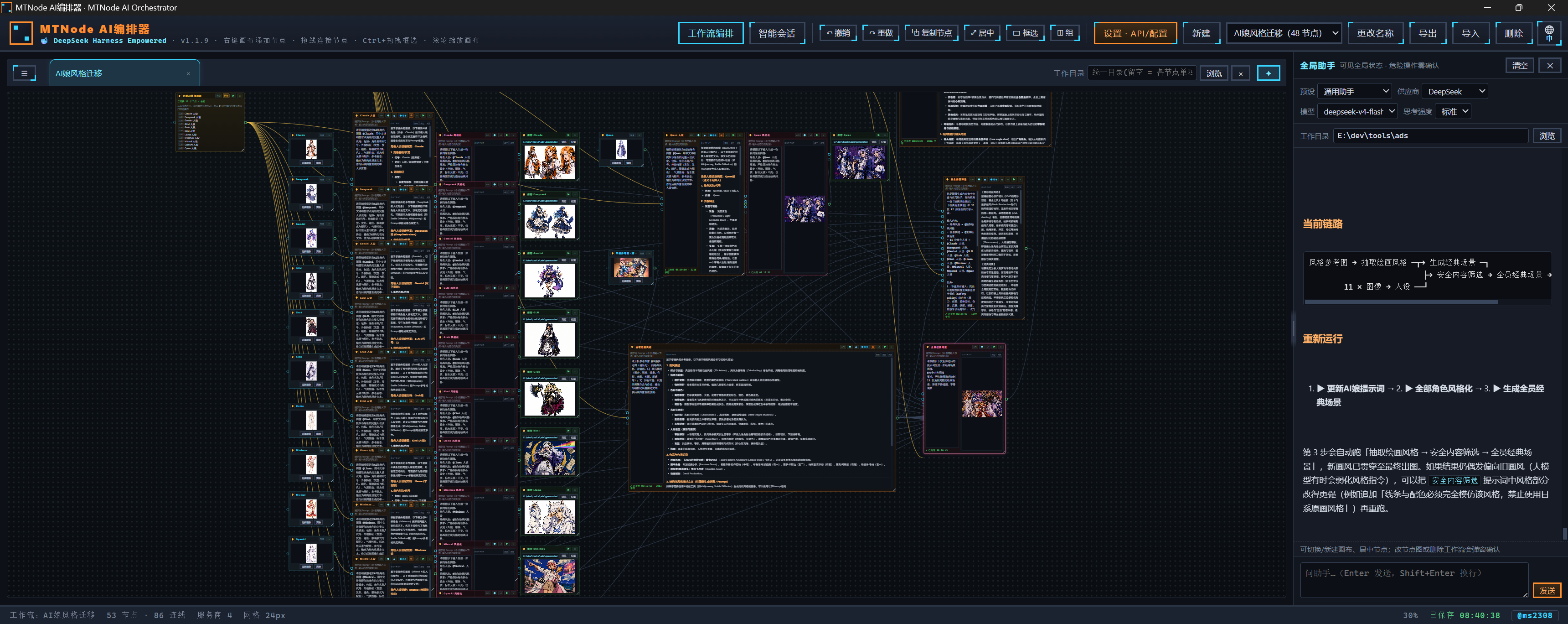This screenshot has width=1568, height=624.
Task: Click the Claude character source image
Action: [311, 149]
